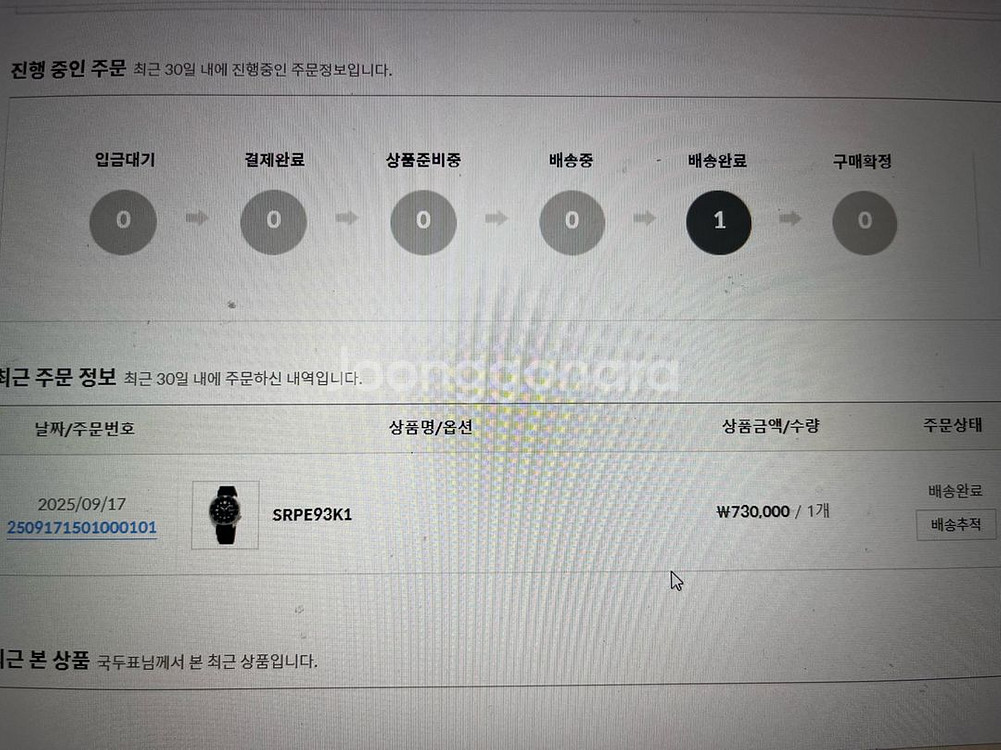Click the ₩730,000 price text
Image resolution: width=1001 pixels, height=750 pixels.
753,511
